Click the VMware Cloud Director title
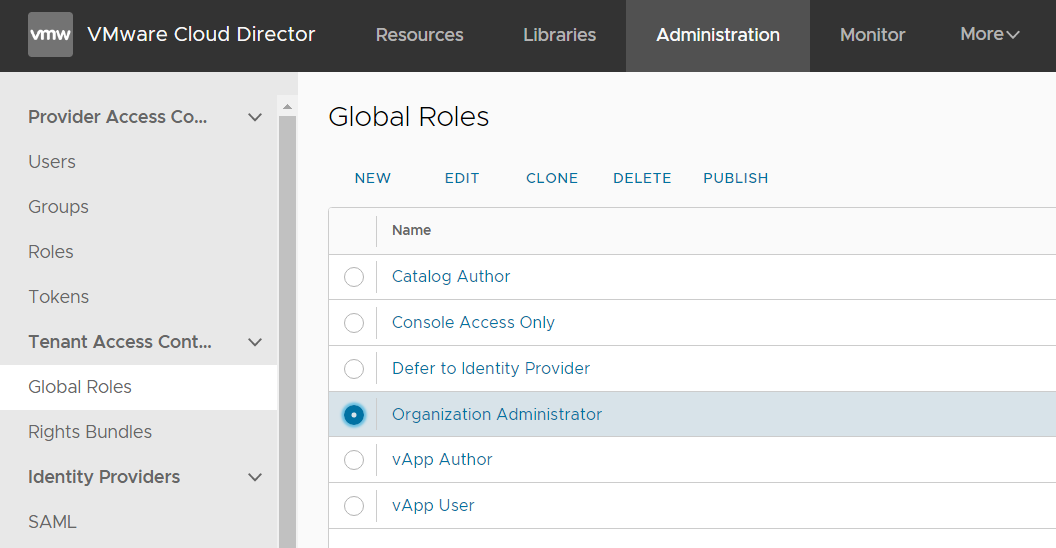1056x548 pixels. [x=201, y=34]
